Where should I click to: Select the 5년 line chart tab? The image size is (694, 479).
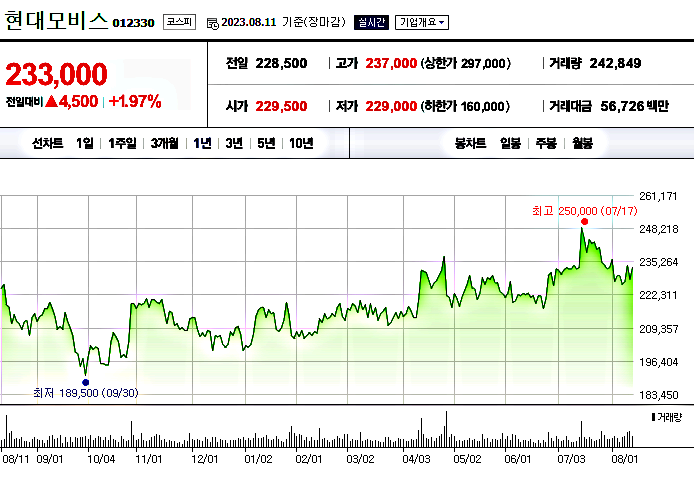pyautogui.click(x=266, y=143)
